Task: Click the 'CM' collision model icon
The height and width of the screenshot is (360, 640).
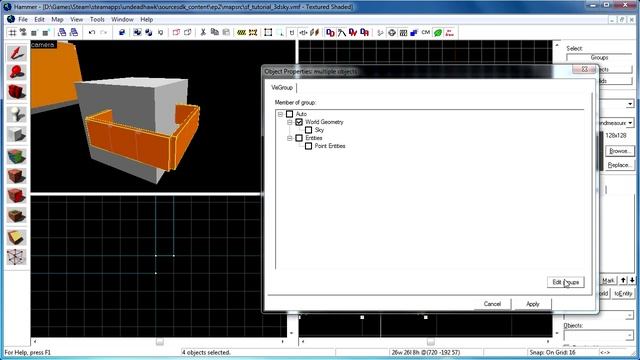Action: [426, 33]
